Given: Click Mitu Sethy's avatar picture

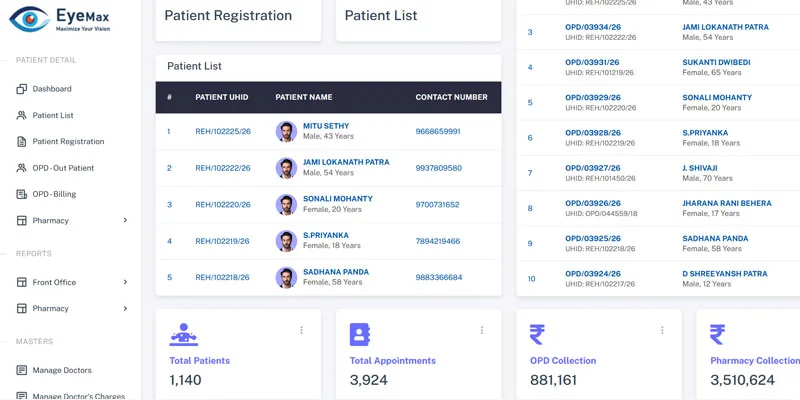Looking at the screenshot, I should [286, 132].
